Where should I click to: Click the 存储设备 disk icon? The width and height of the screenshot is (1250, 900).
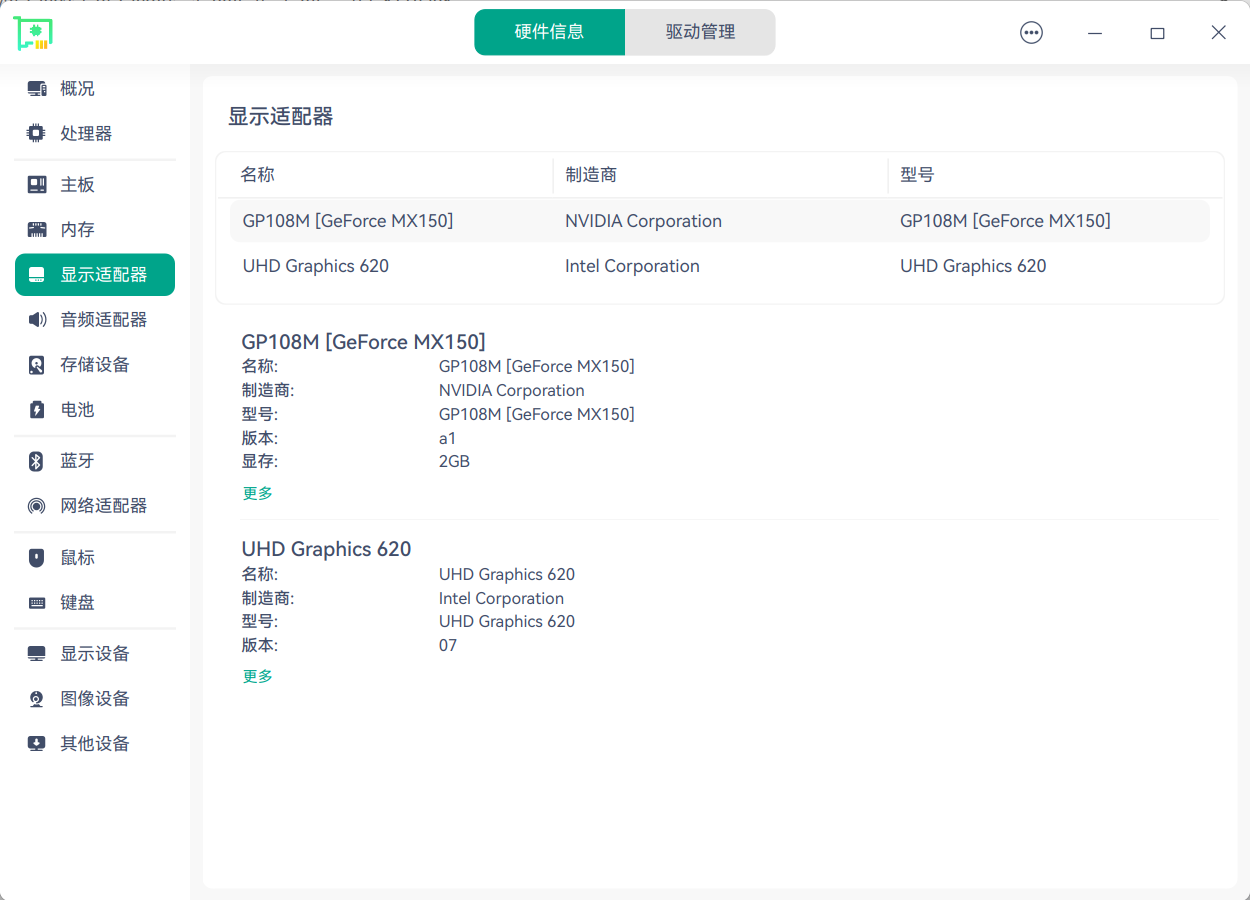pos(37,365)
